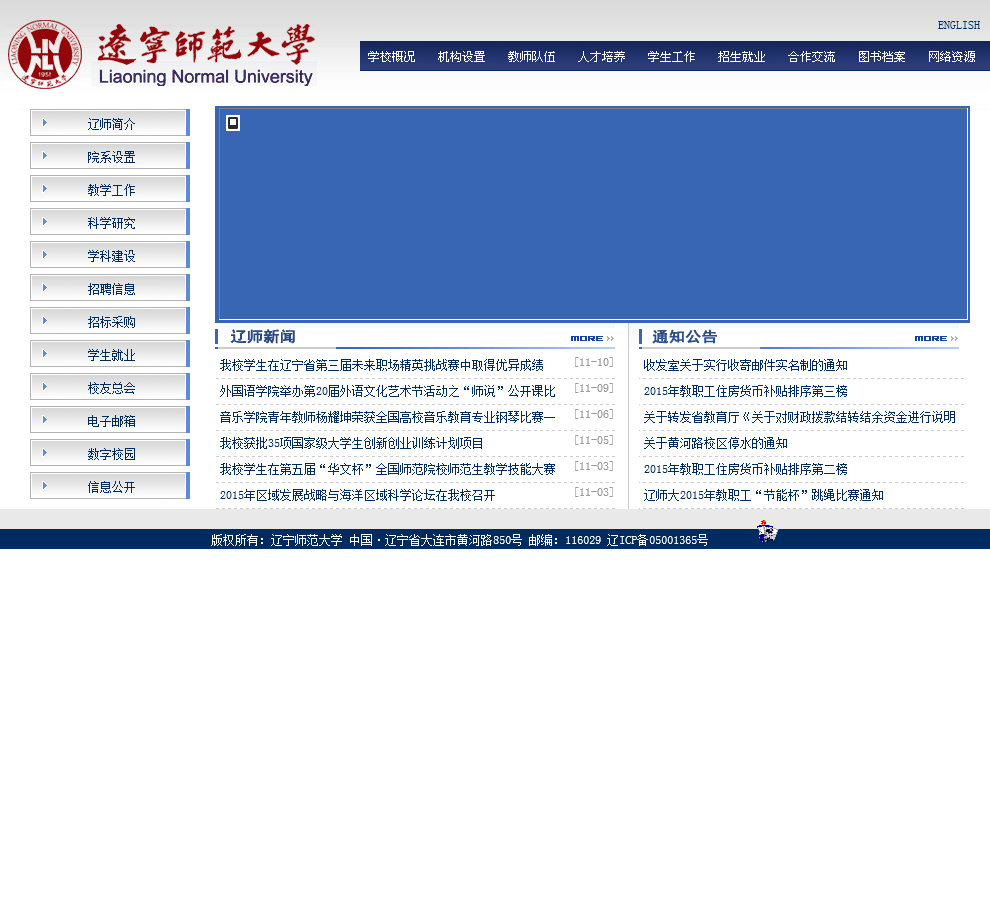The height and width of the screenshot is (900, 990).
Task: Click the [11-06] news date
Action: click(x=593, y=414)
